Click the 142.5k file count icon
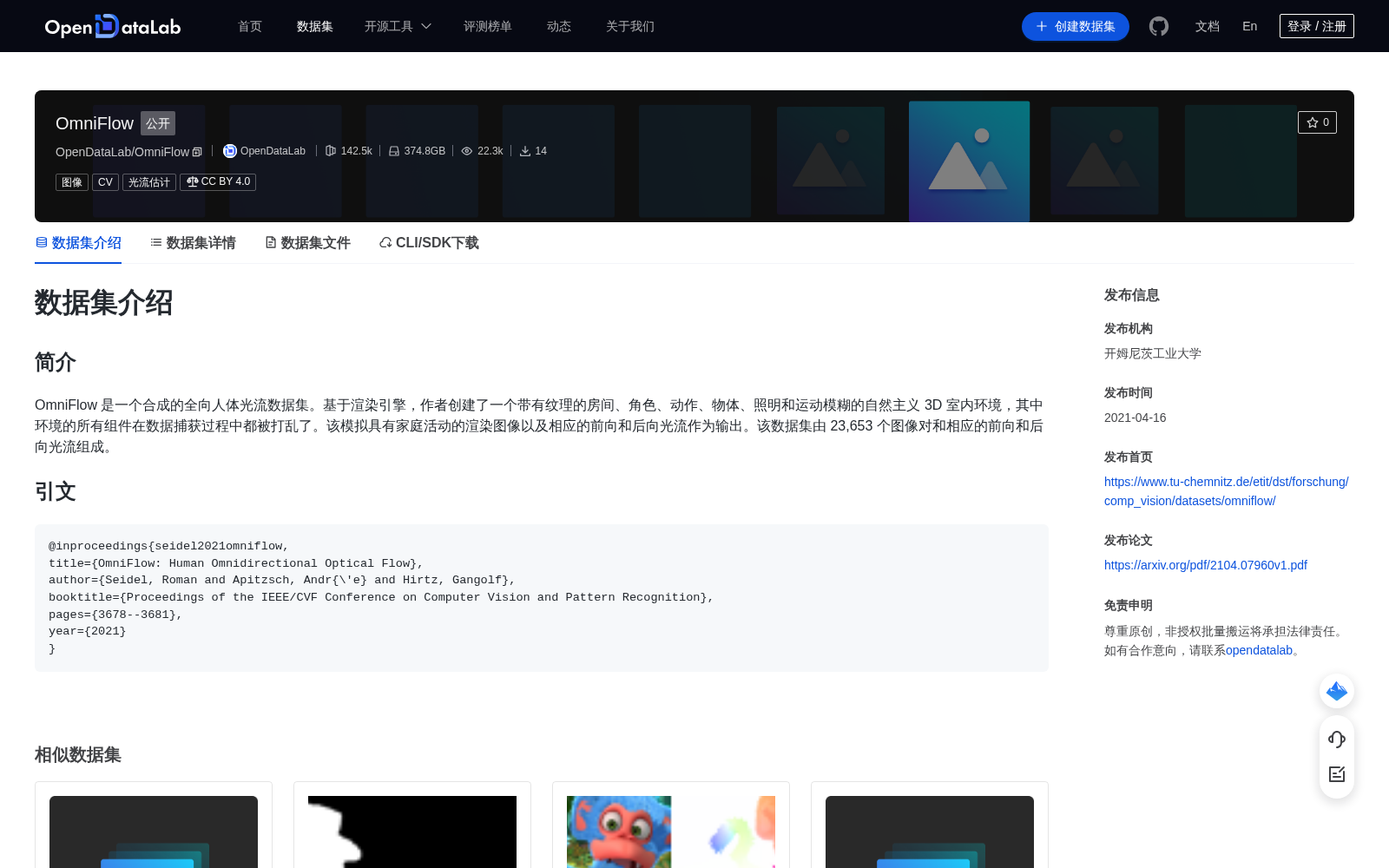The width and height of the screenshot is (1389, 868). click(331, 151)
